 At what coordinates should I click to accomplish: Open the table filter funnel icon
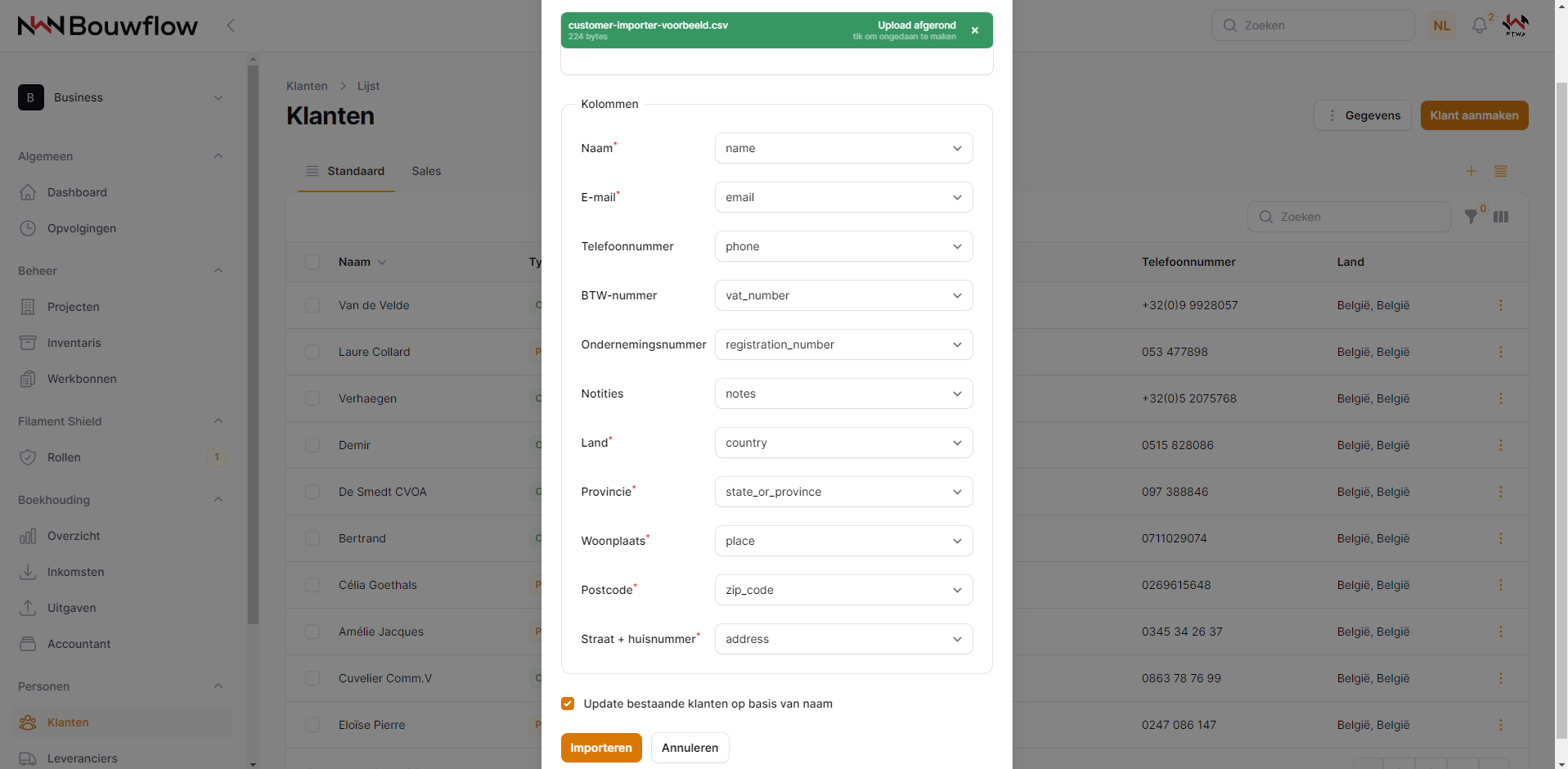1471,217
